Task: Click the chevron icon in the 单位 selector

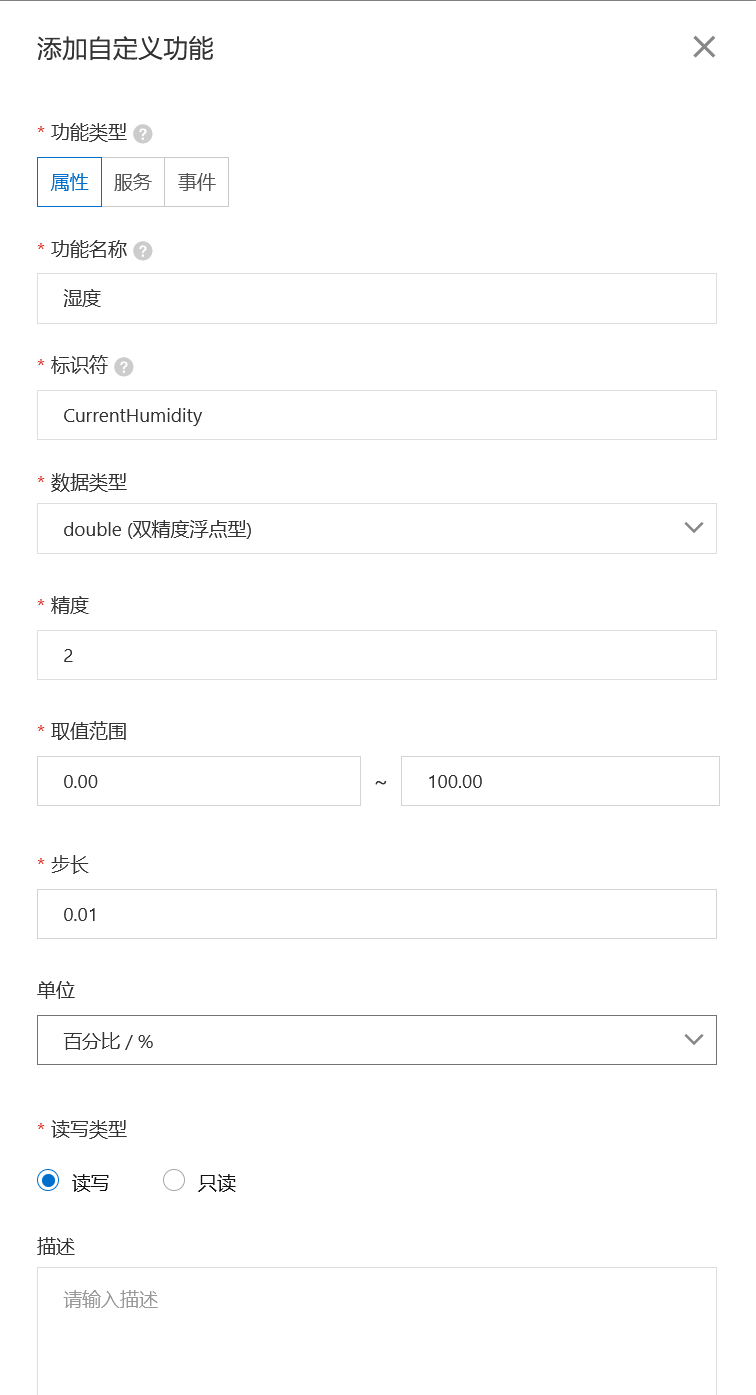Action: [x=693, y=1039]
